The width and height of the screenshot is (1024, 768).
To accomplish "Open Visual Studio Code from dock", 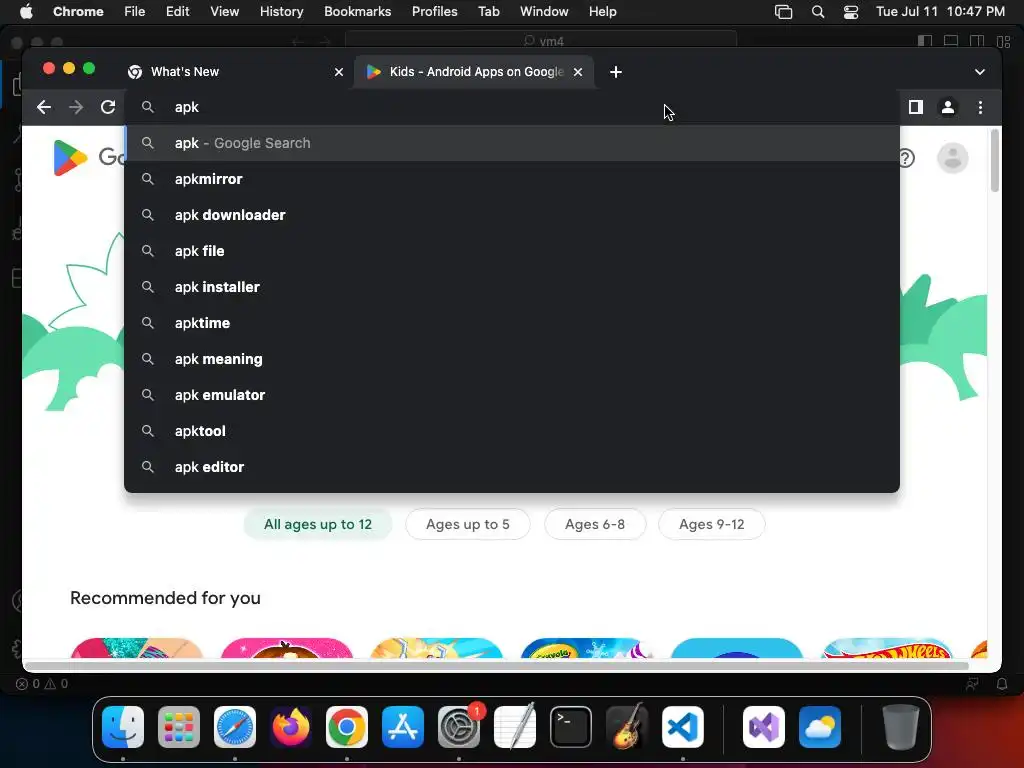I will tap(683, 727).
